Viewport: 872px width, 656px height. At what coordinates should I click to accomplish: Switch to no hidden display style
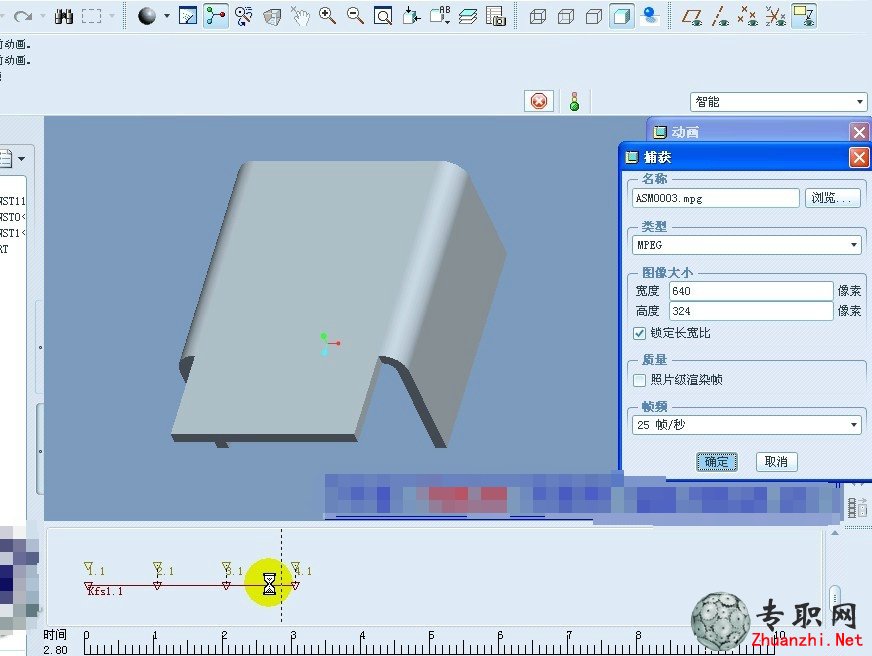[x=594, y=17]
